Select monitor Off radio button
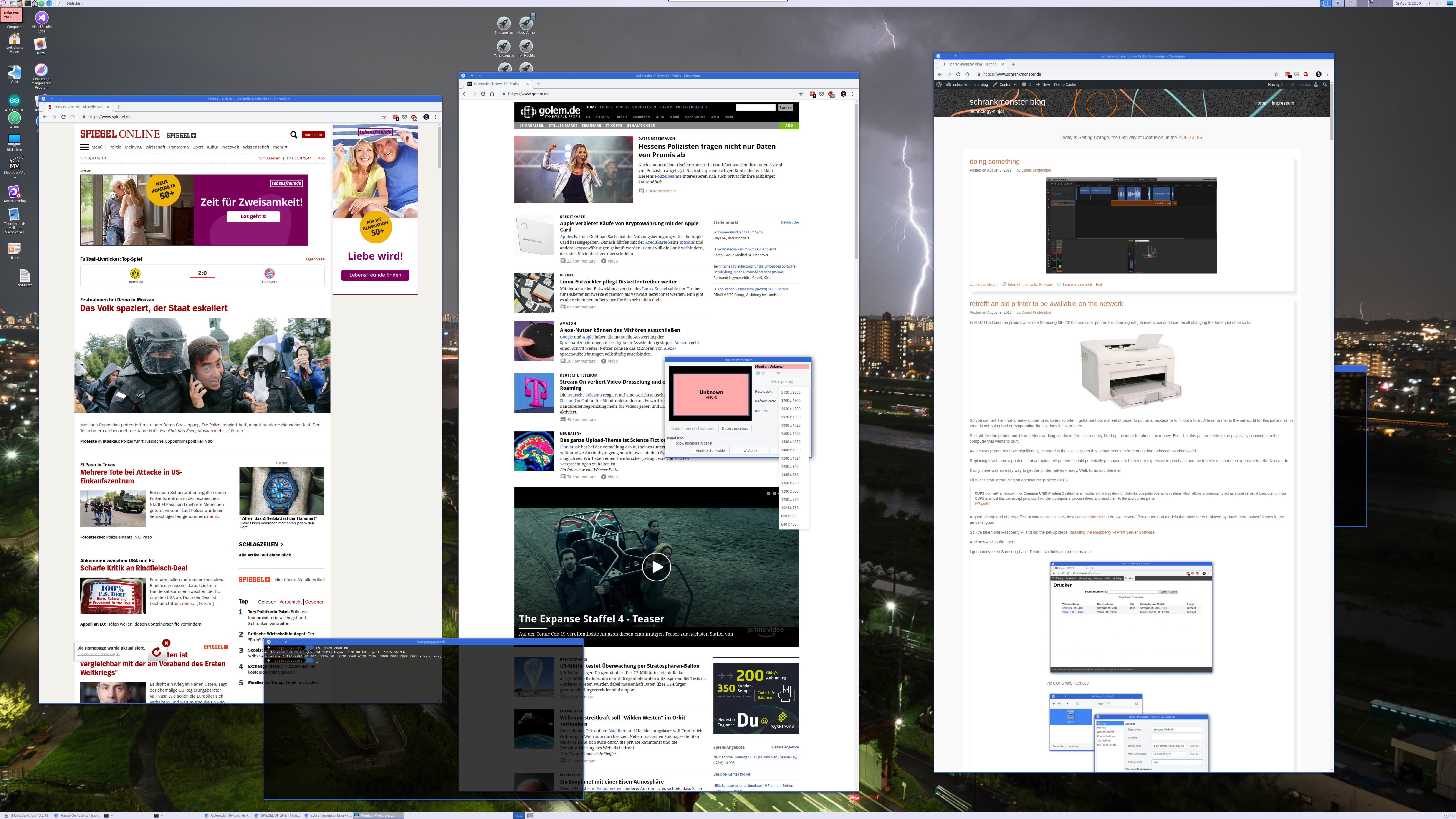Image resolution: width=1456 pixels, height=819 pixels. (773, 373)
